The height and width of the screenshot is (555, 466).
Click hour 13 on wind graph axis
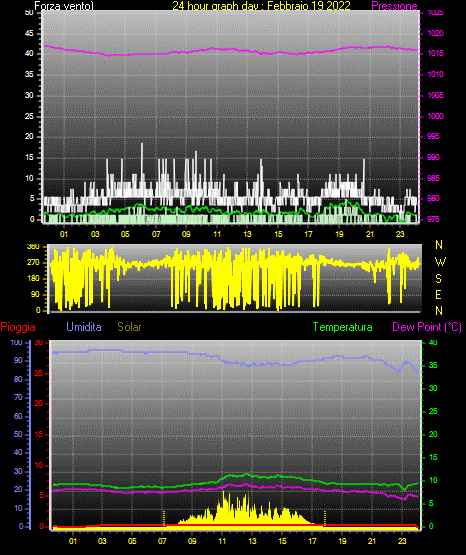point(247,234)
